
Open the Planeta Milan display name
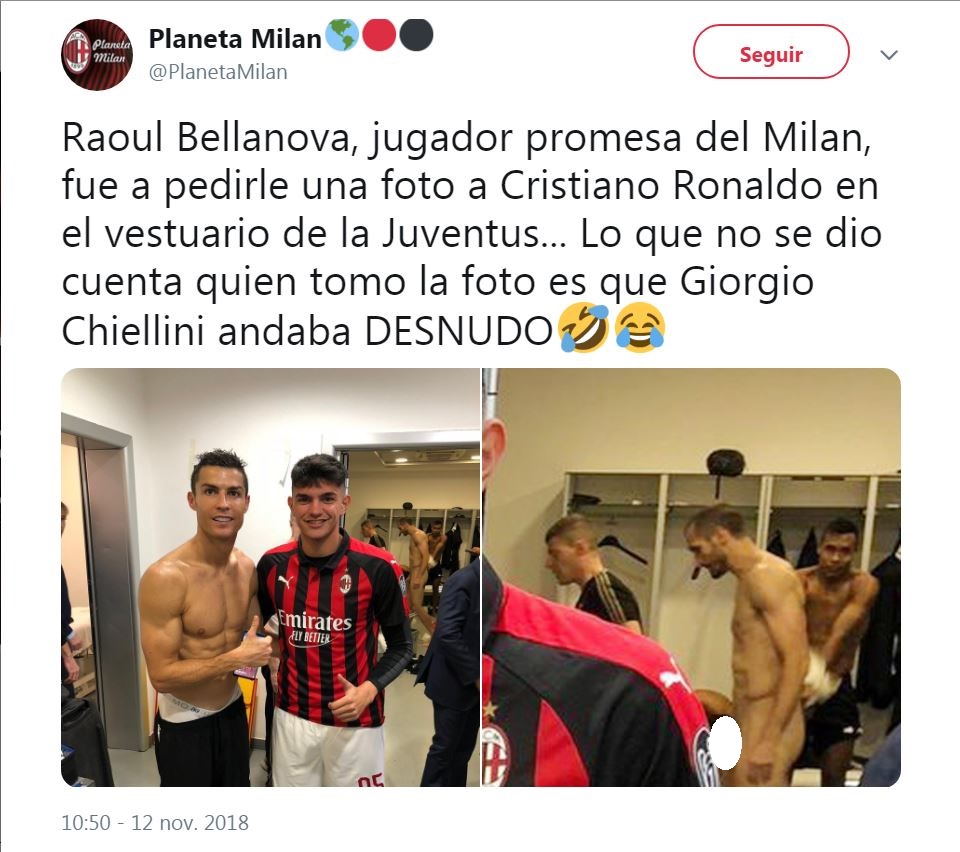pyautogui.click(x=235, y=39)
